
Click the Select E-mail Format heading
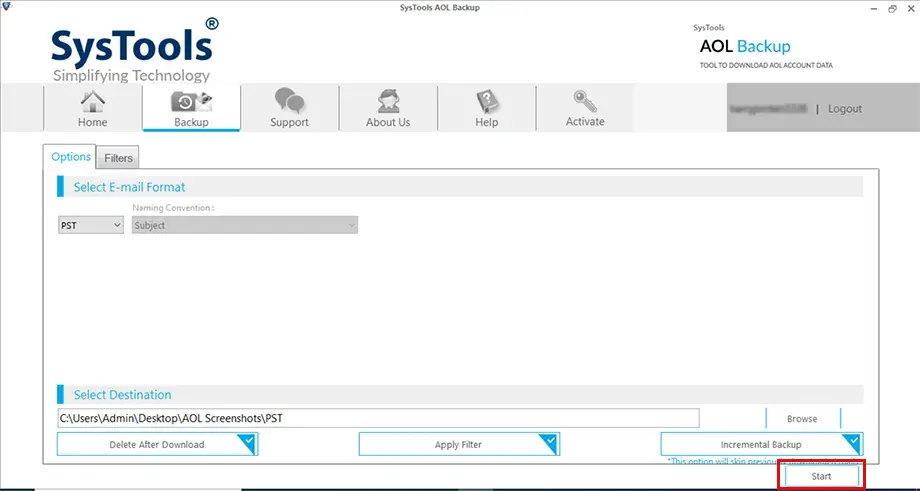(129, 187)
